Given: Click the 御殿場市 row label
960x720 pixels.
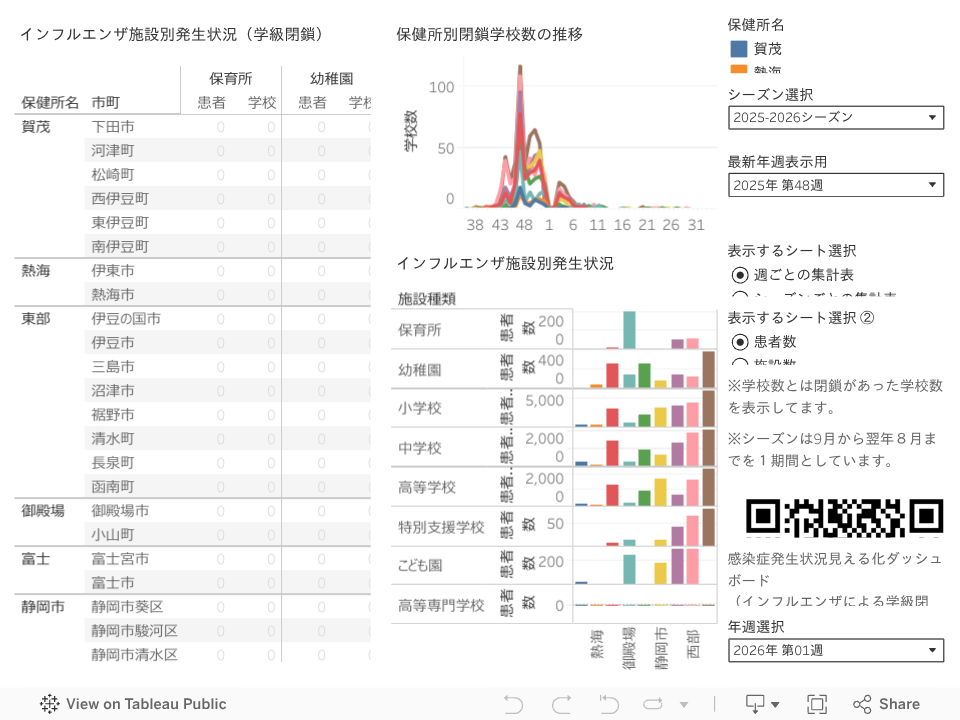Looking at the screenshot, I should [x=120, y=511].
